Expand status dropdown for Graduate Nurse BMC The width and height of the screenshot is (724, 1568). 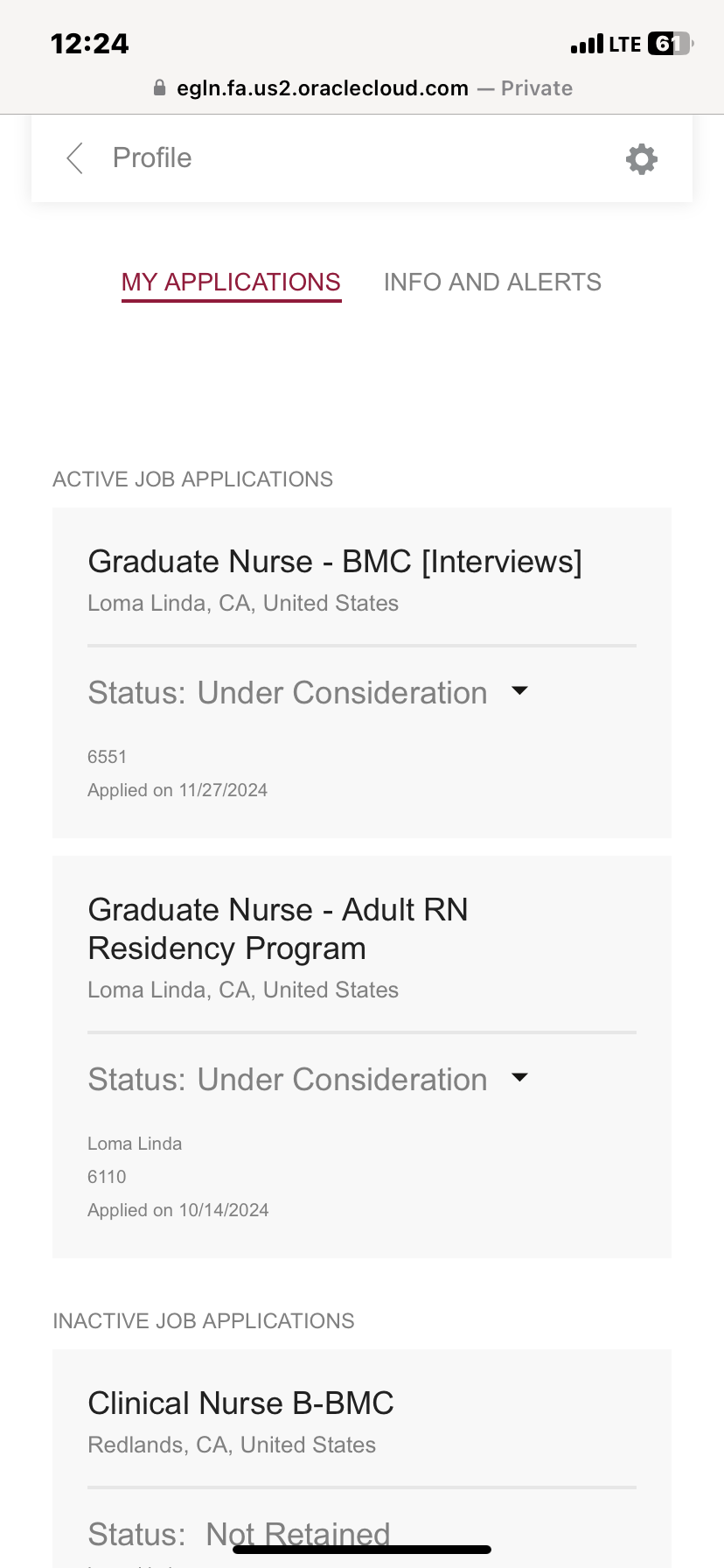click(x=519, y=691)
